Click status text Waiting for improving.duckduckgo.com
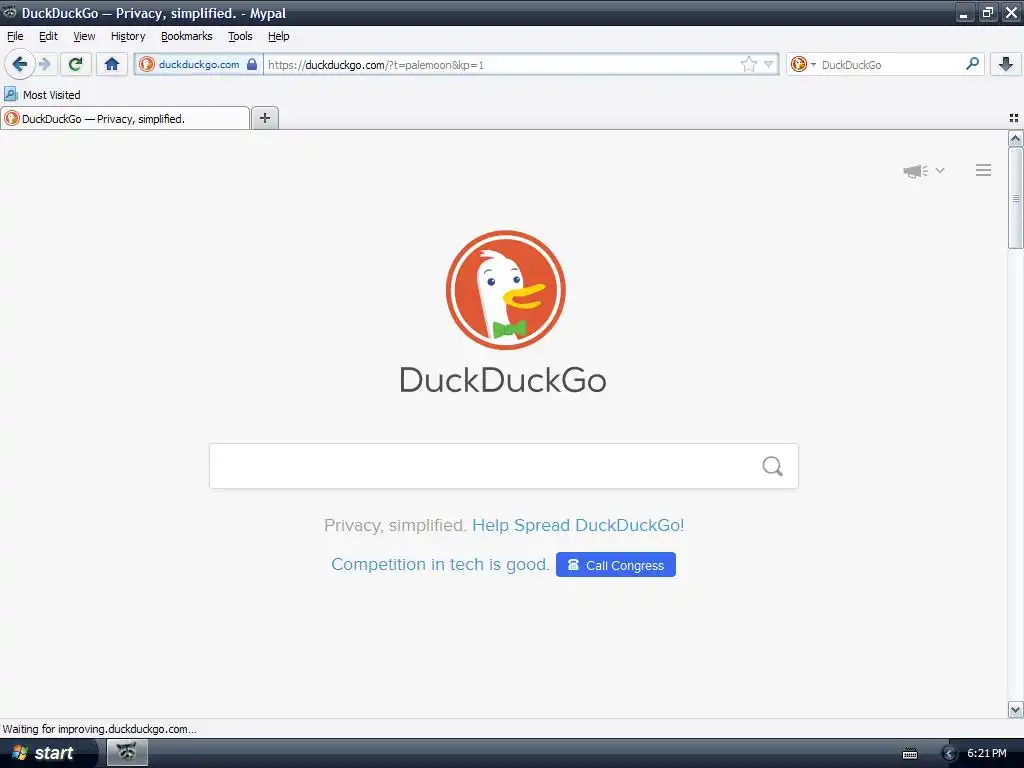This screenshot has width=1024, height=768. tap(99, 729)
